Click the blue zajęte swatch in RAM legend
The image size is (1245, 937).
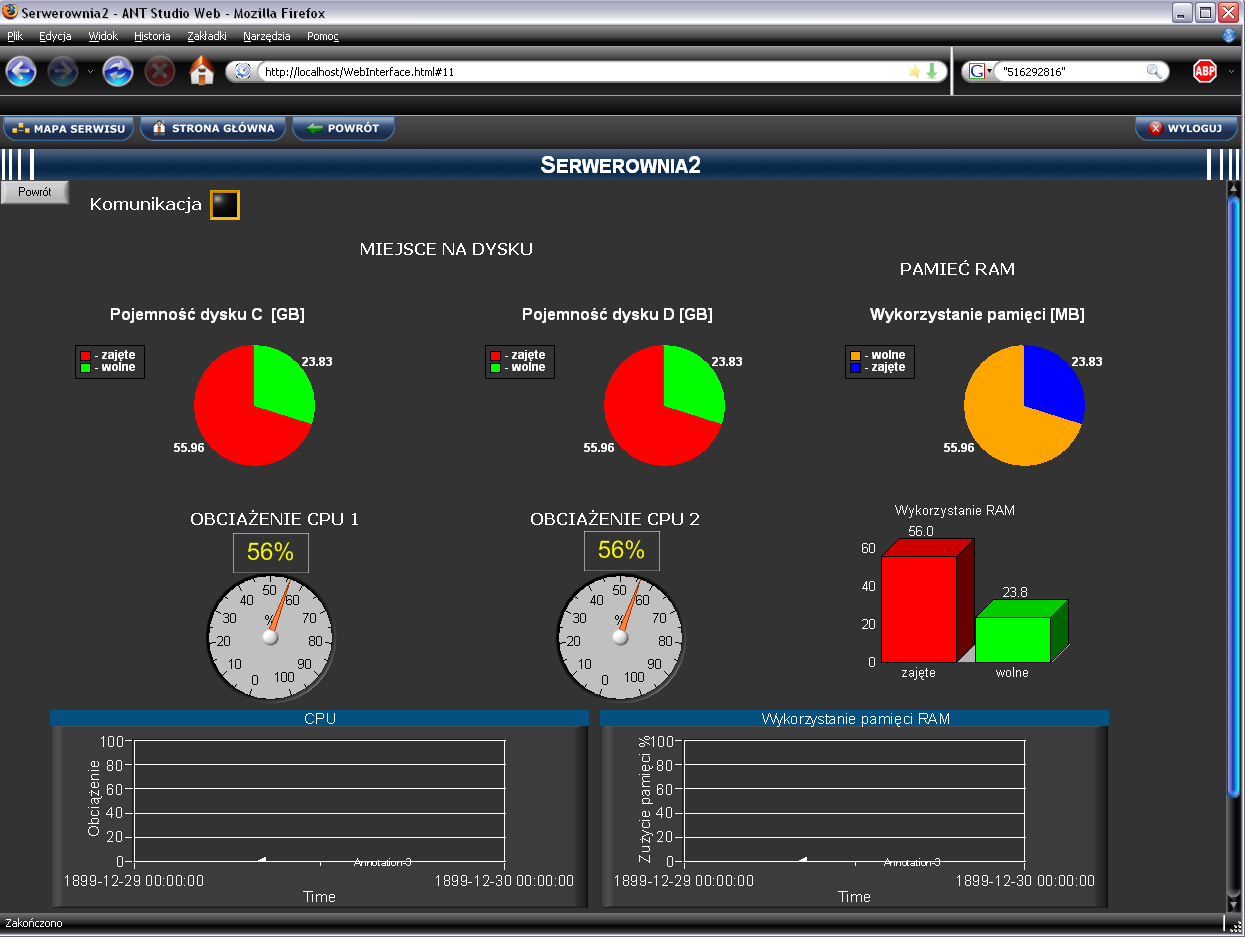pyautogui.click(x=856, y=368)
